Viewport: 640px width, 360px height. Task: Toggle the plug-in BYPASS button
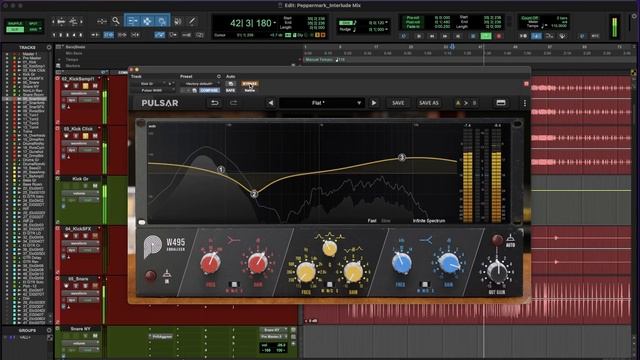coord(250,84)
